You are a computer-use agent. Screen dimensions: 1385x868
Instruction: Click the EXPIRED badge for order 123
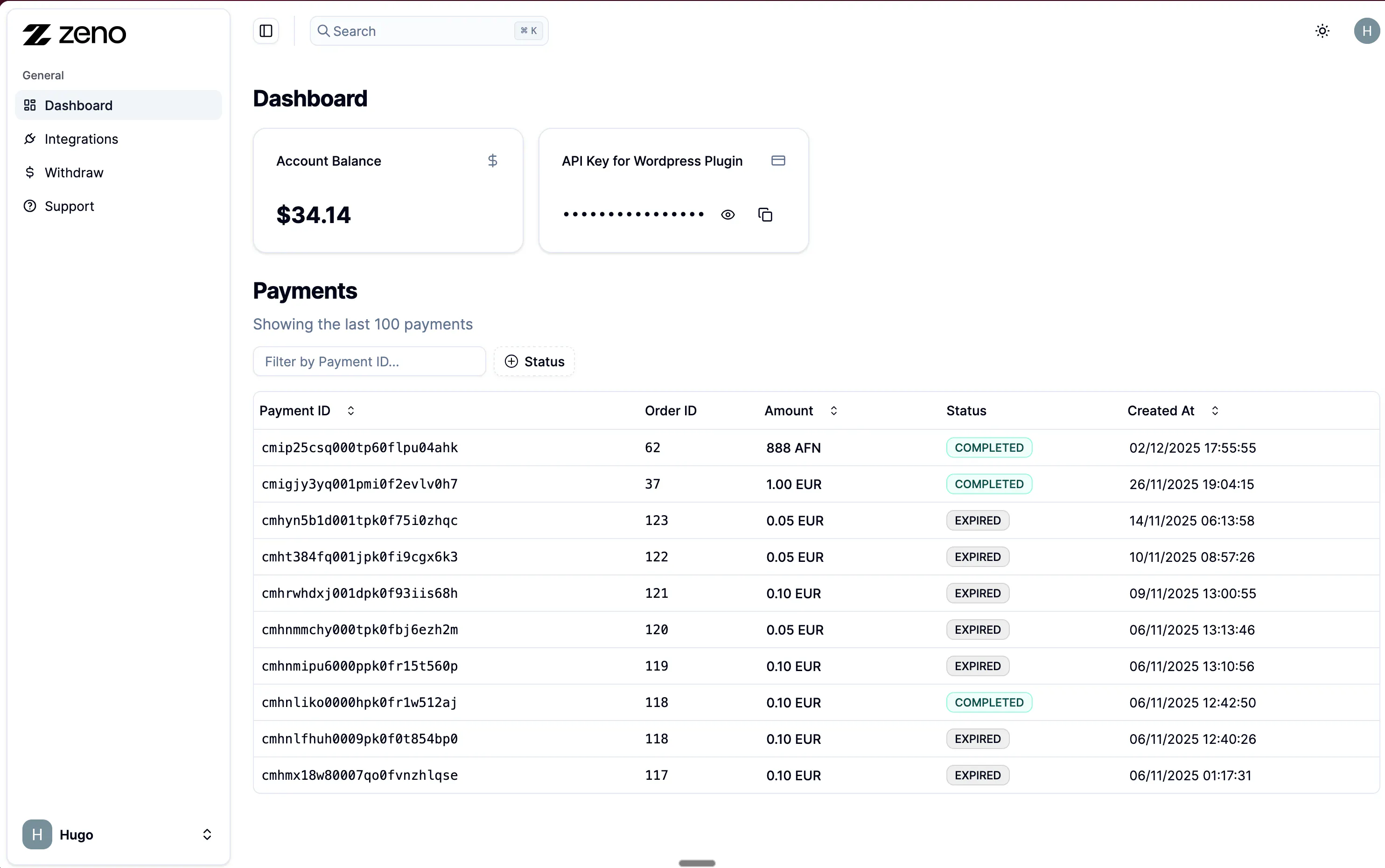click(x=978, y=521)
